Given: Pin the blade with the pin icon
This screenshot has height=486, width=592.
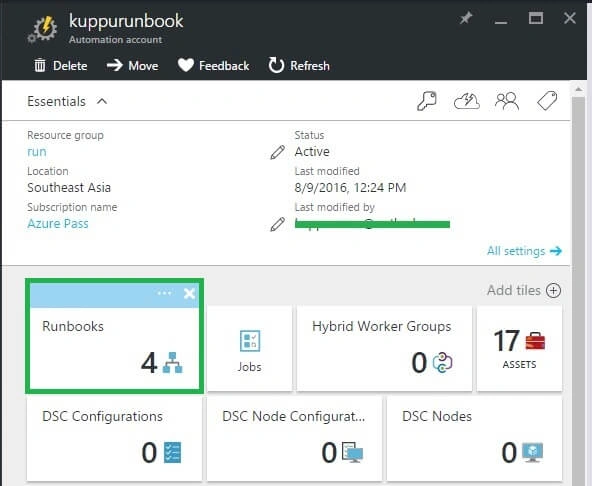Looking at the screenshot, I should (x=466, y=18).
